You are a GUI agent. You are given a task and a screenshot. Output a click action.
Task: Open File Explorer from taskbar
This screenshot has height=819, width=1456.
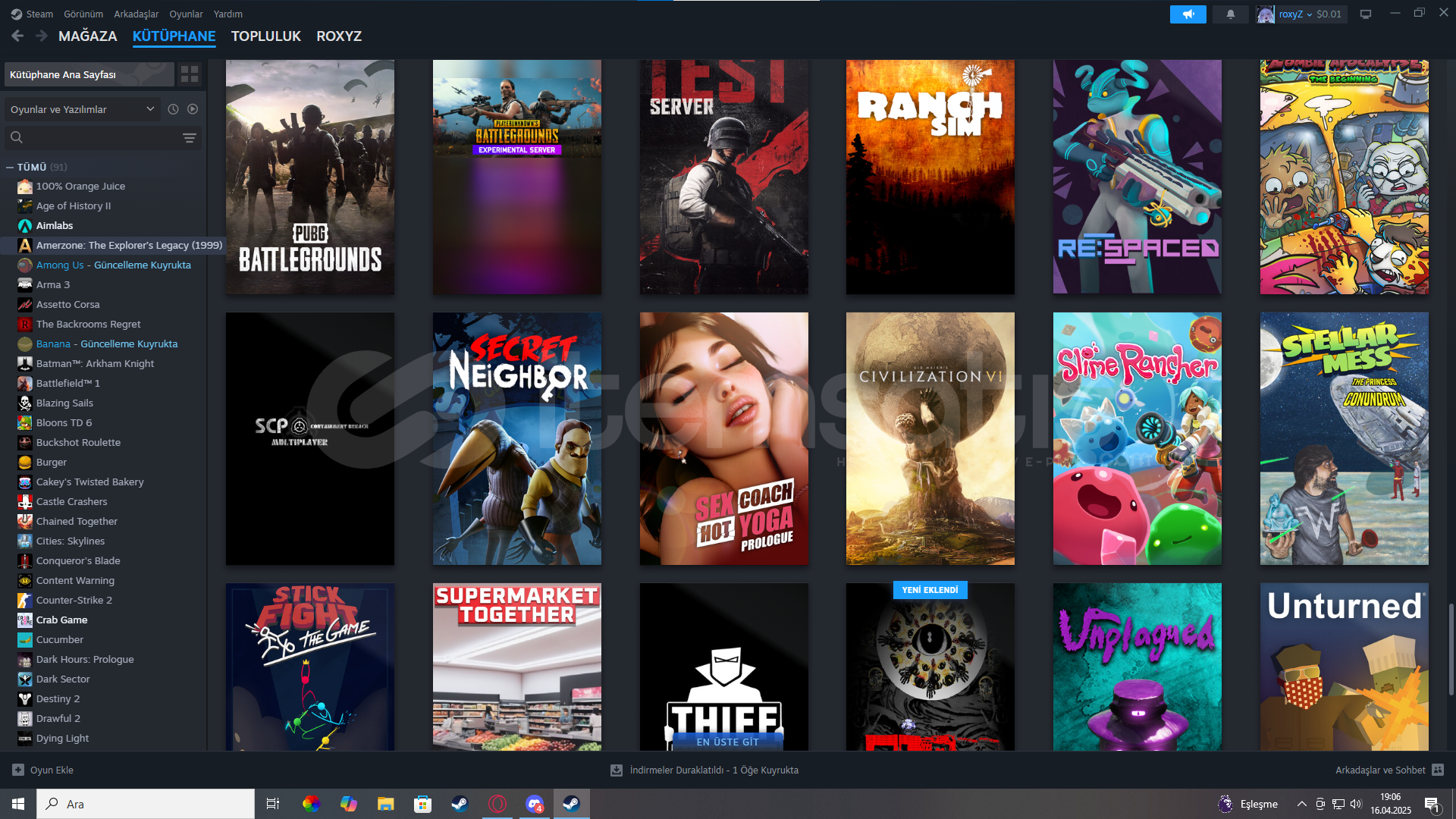tap(386, 804)
